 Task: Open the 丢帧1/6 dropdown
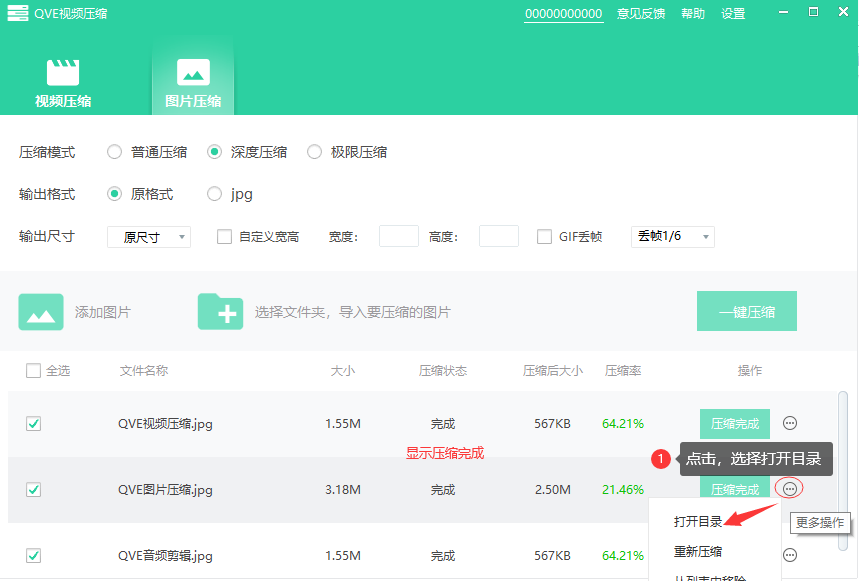(x=673, y=237)
